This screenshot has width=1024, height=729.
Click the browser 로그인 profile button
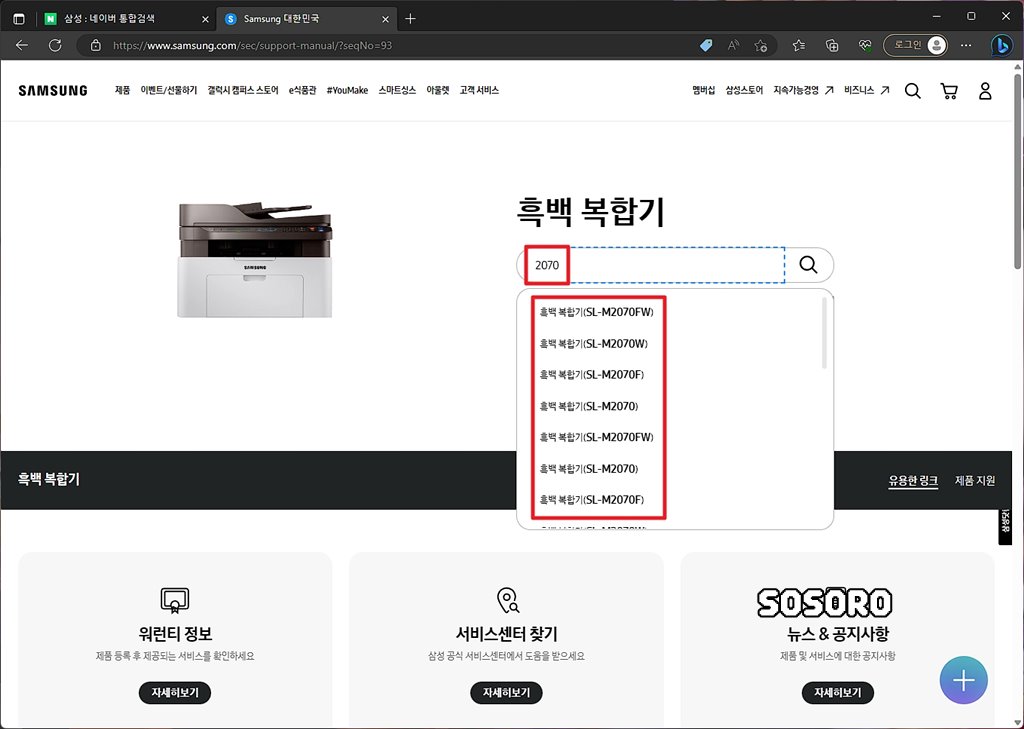pyautogui.click(x=915, y=45)
